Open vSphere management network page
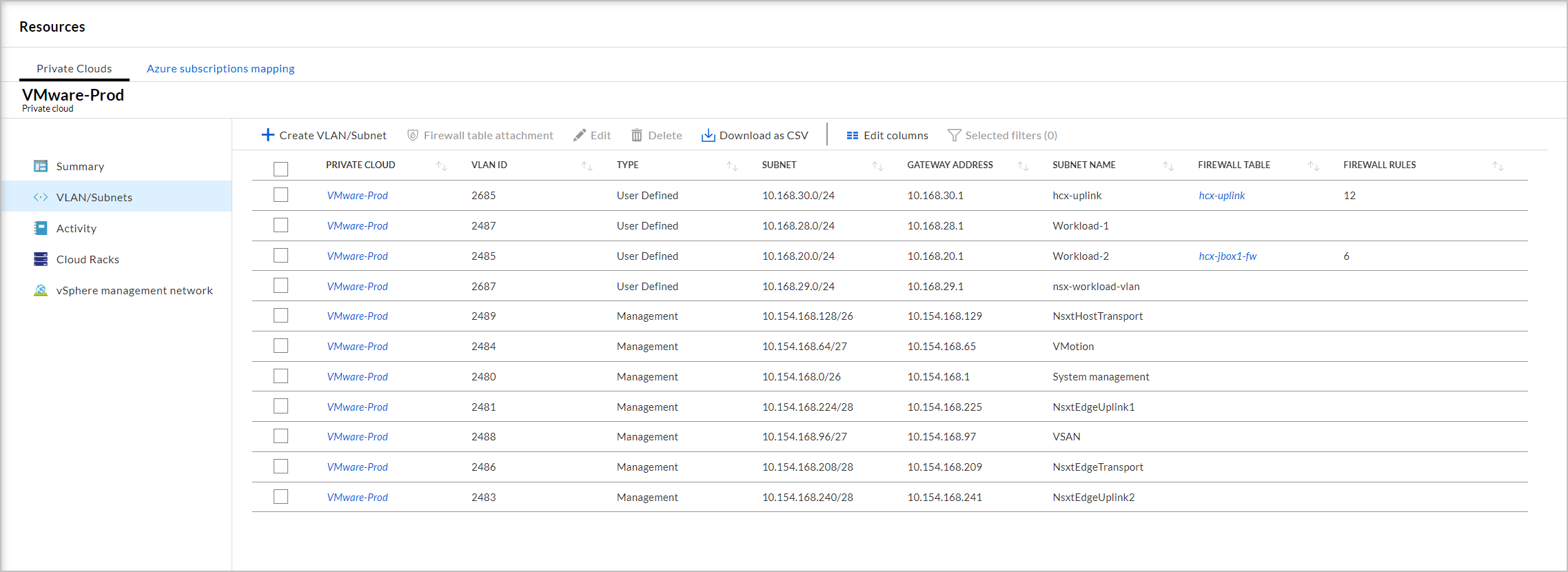Image resolution: width=1568 pixels, height=572 pixels. point(134,290)
